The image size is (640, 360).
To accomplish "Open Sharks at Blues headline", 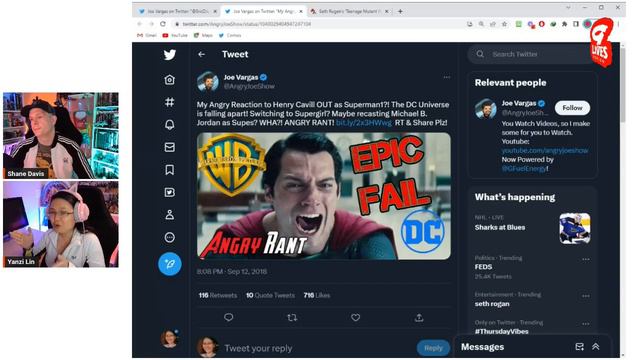I will point(500,227).
